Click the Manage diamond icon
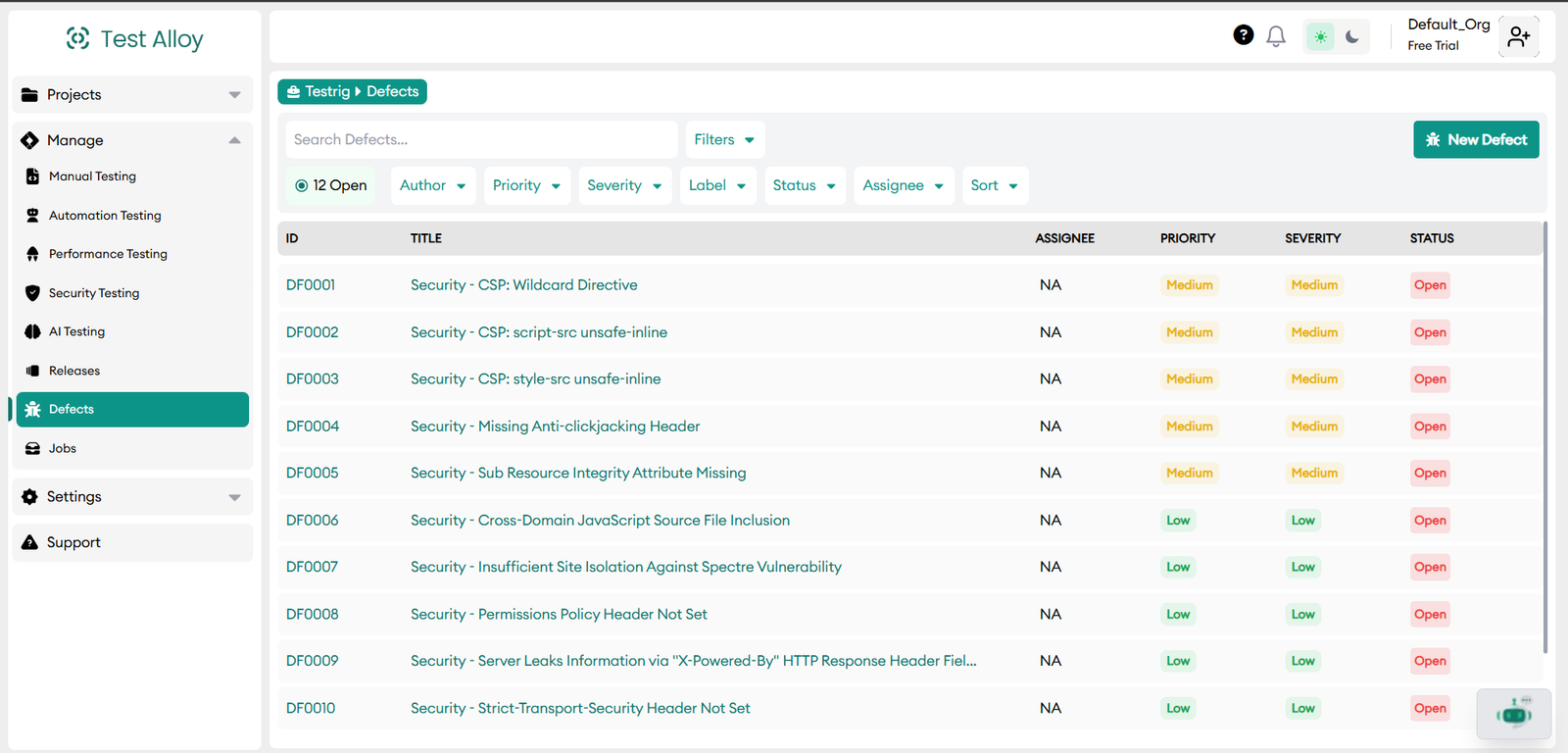This screenshot has height=753, width=1568. point(29,140)
